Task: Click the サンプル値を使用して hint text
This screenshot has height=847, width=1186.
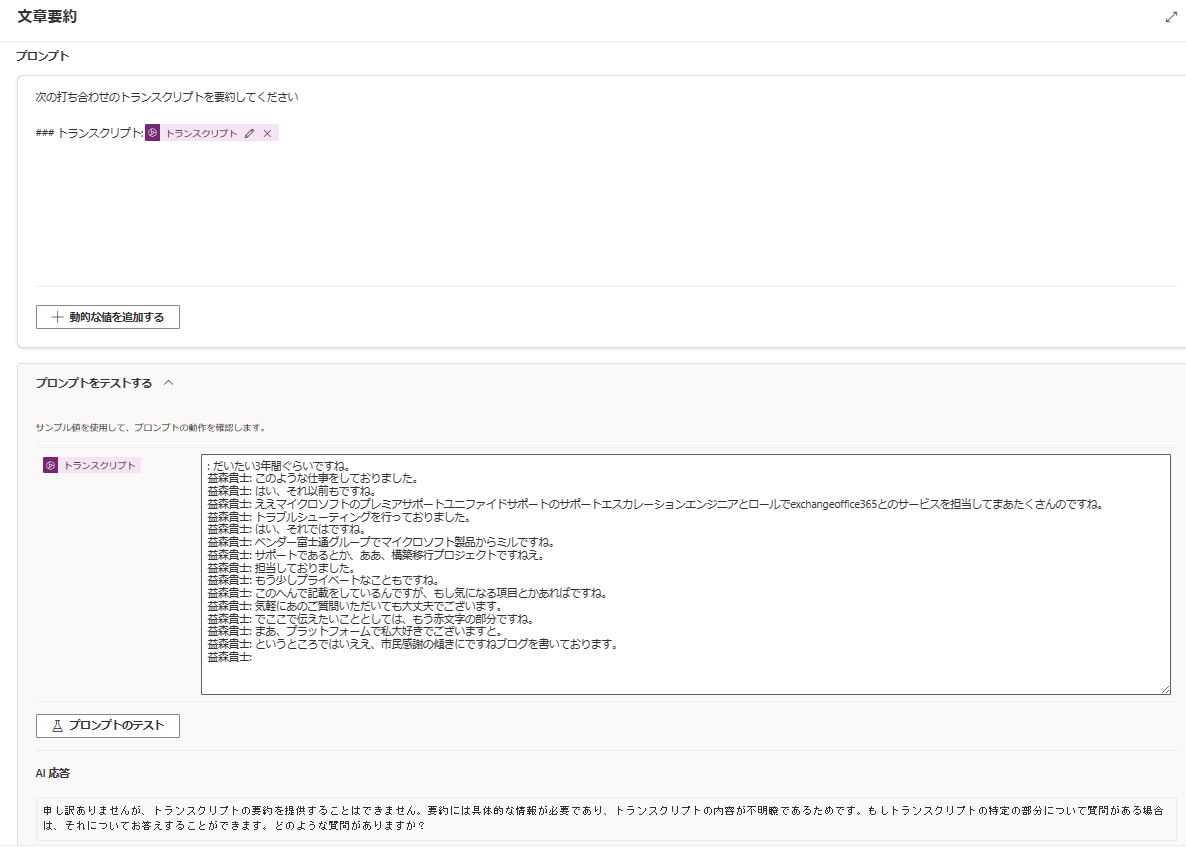Action: coord(151,427)
